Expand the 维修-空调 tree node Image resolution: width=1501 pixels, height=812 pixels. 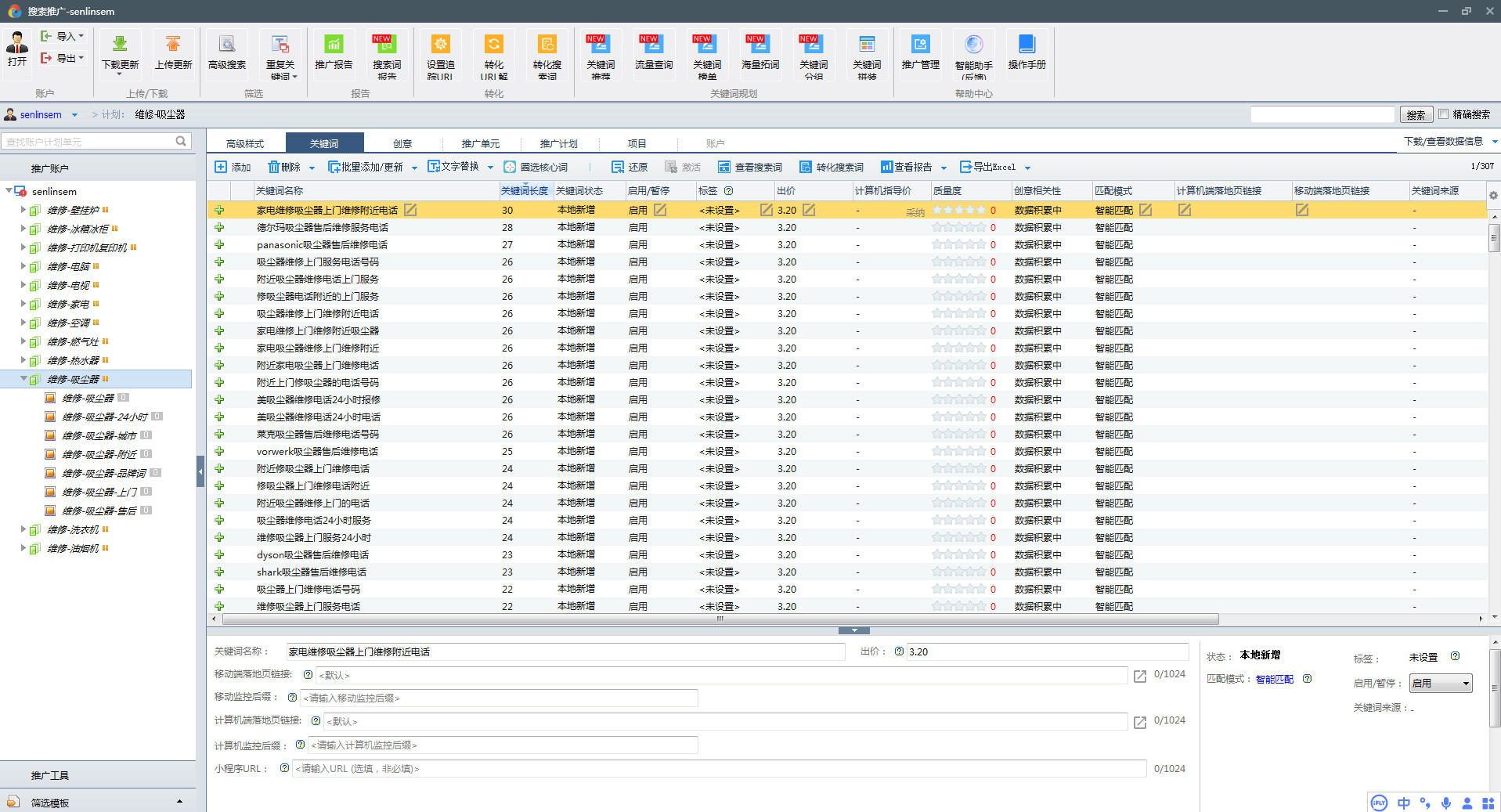23,323
